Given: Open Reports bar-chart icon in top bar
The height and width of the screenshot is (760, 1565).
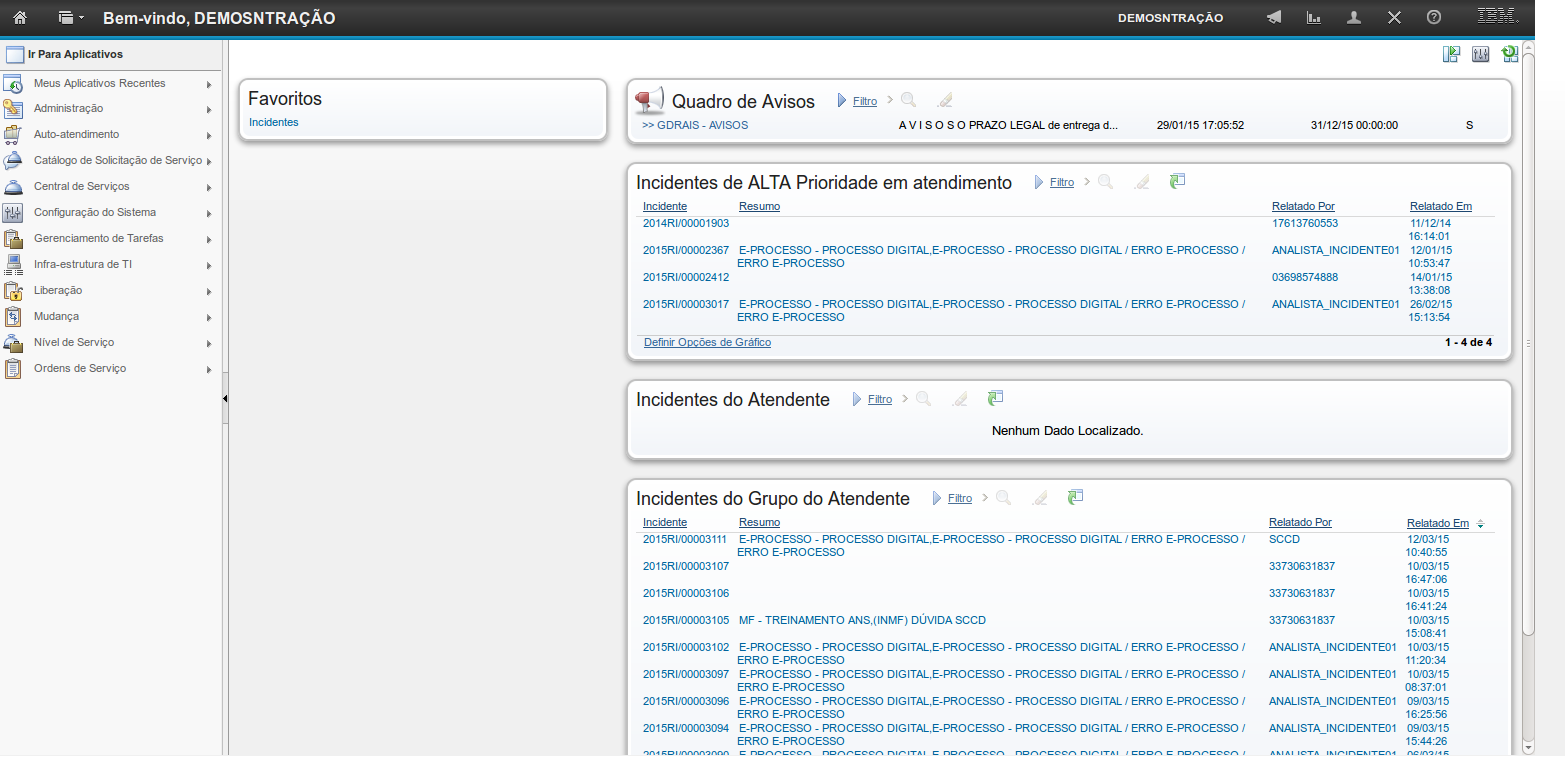Looking at the screenshot, I should pos(1314,18).
